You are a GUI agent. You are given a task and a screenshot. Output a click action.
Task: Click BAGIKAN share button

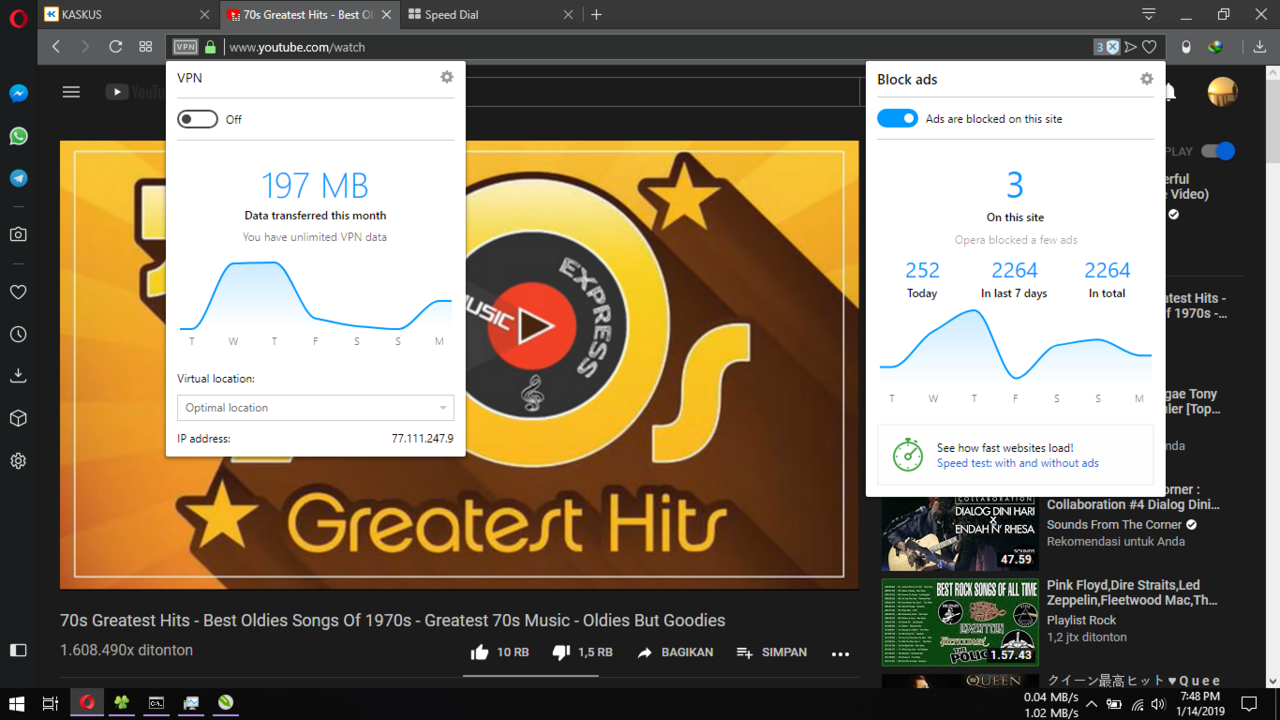[675, 652]
